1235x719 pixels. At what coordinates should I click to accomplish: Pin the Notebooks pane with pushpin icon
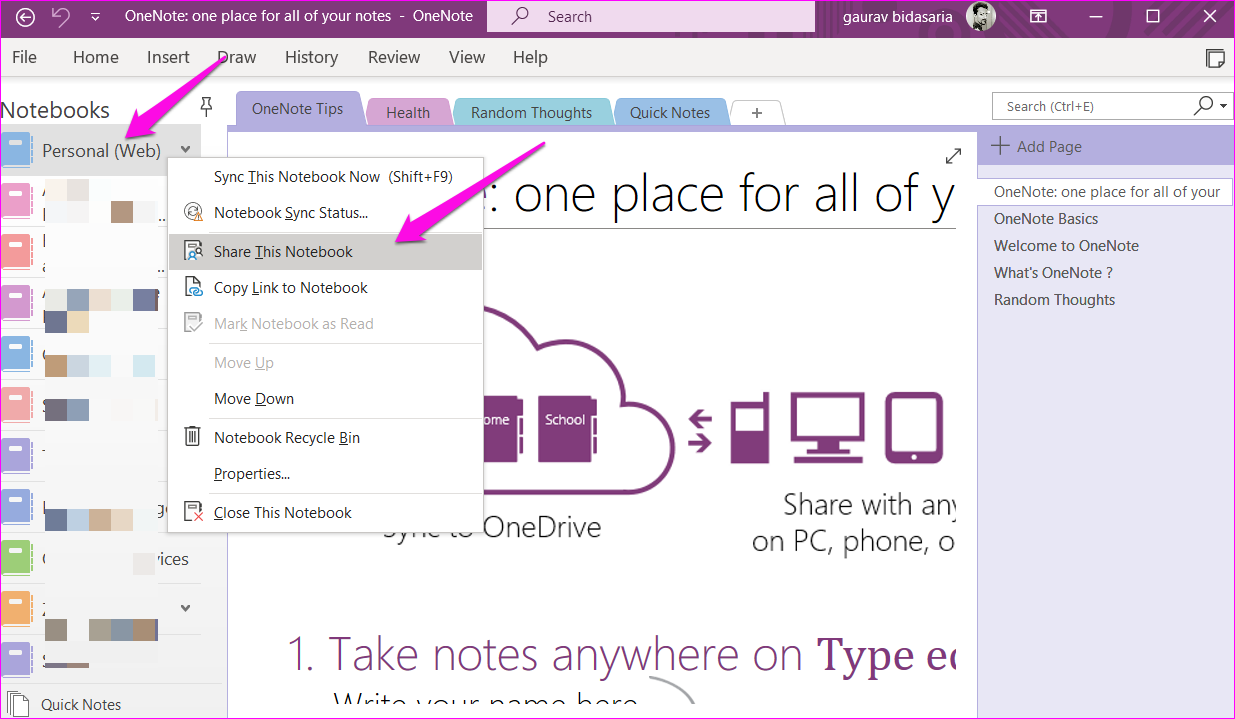[207, 106]
